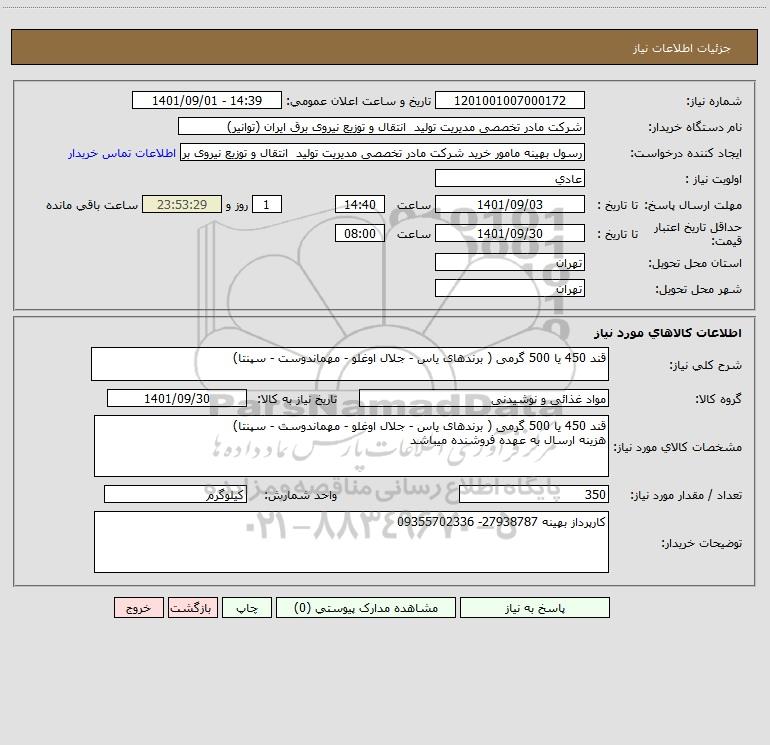Click the label تاریخ و ساعت اعلان عمومی
This screenshot has height=745, width=770.
click(x=358, y=101)
